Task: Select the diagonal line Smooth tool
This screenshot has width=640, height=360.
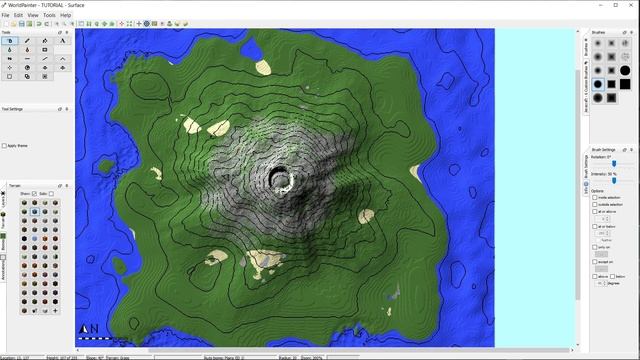Action: [45, 59]
